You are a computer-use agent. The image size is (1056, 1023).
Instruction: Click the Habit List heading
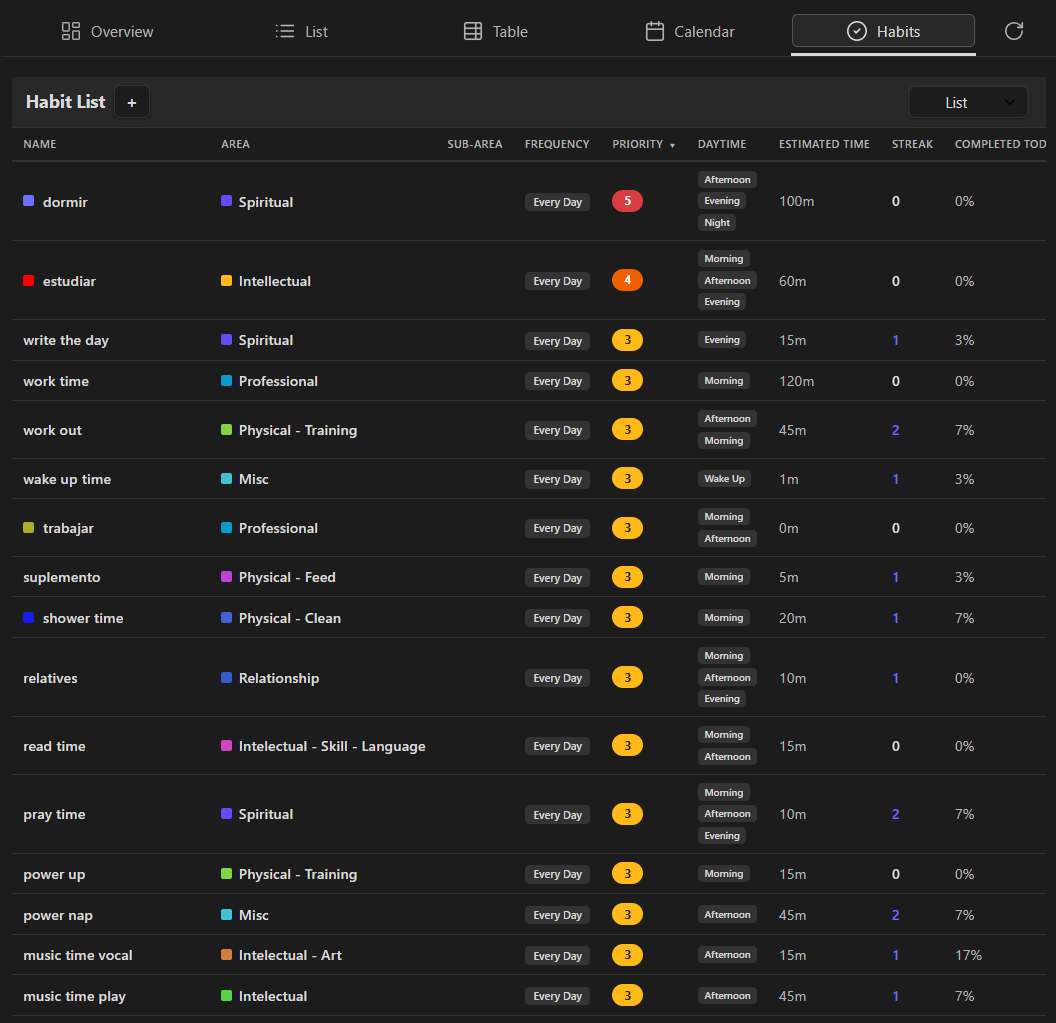coord(65,102)
